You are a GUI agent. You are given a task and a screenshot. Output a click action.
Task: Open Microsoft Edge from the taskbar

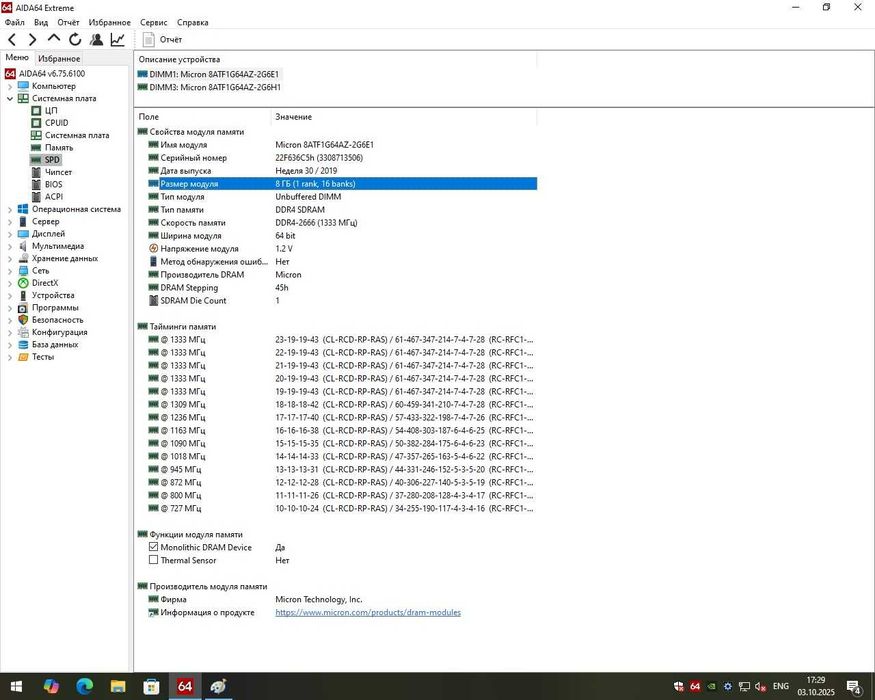84,686
